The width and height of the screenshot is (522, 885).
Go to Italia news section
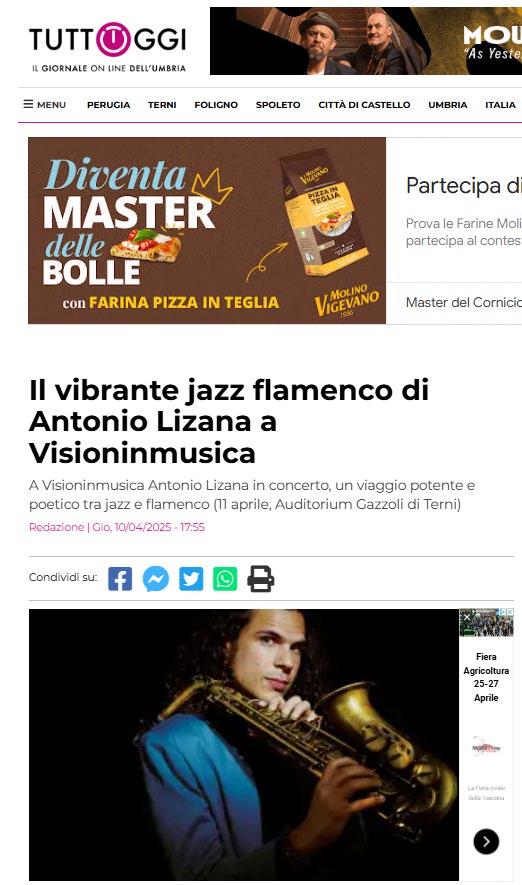point(500,104)
